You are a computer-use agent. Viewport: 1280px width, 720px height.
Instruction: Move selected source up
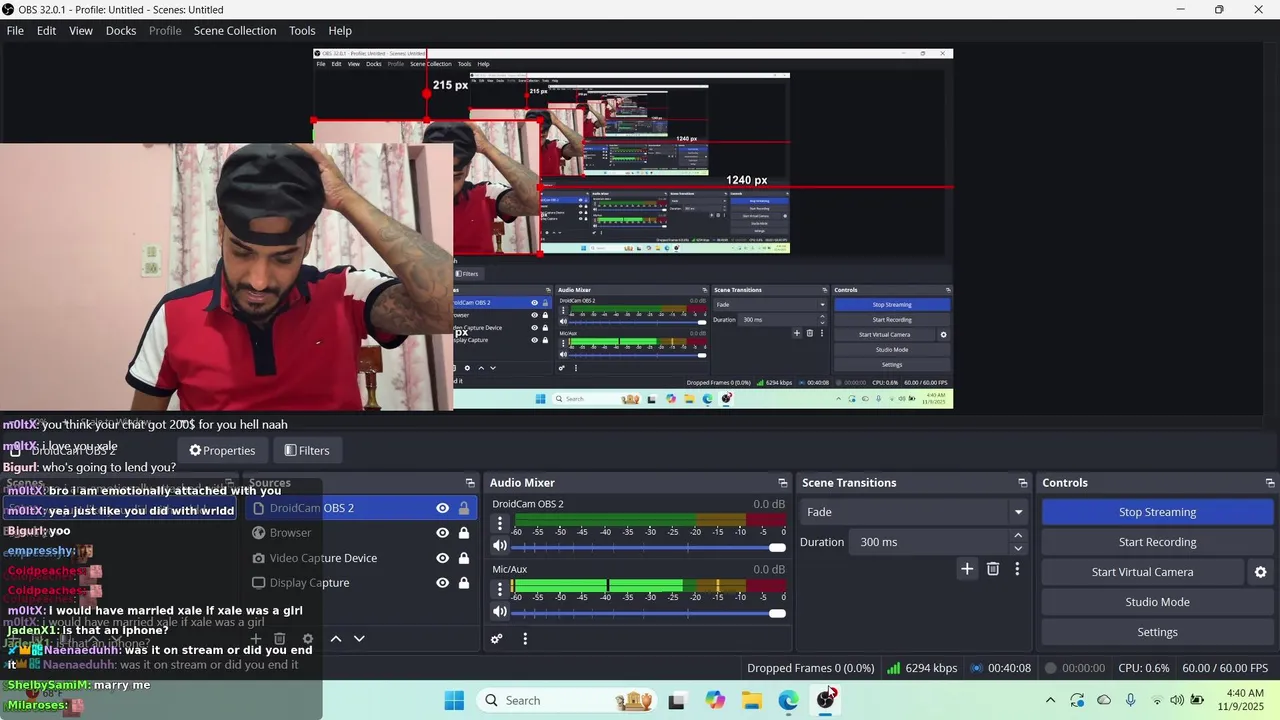pos(336,638)
